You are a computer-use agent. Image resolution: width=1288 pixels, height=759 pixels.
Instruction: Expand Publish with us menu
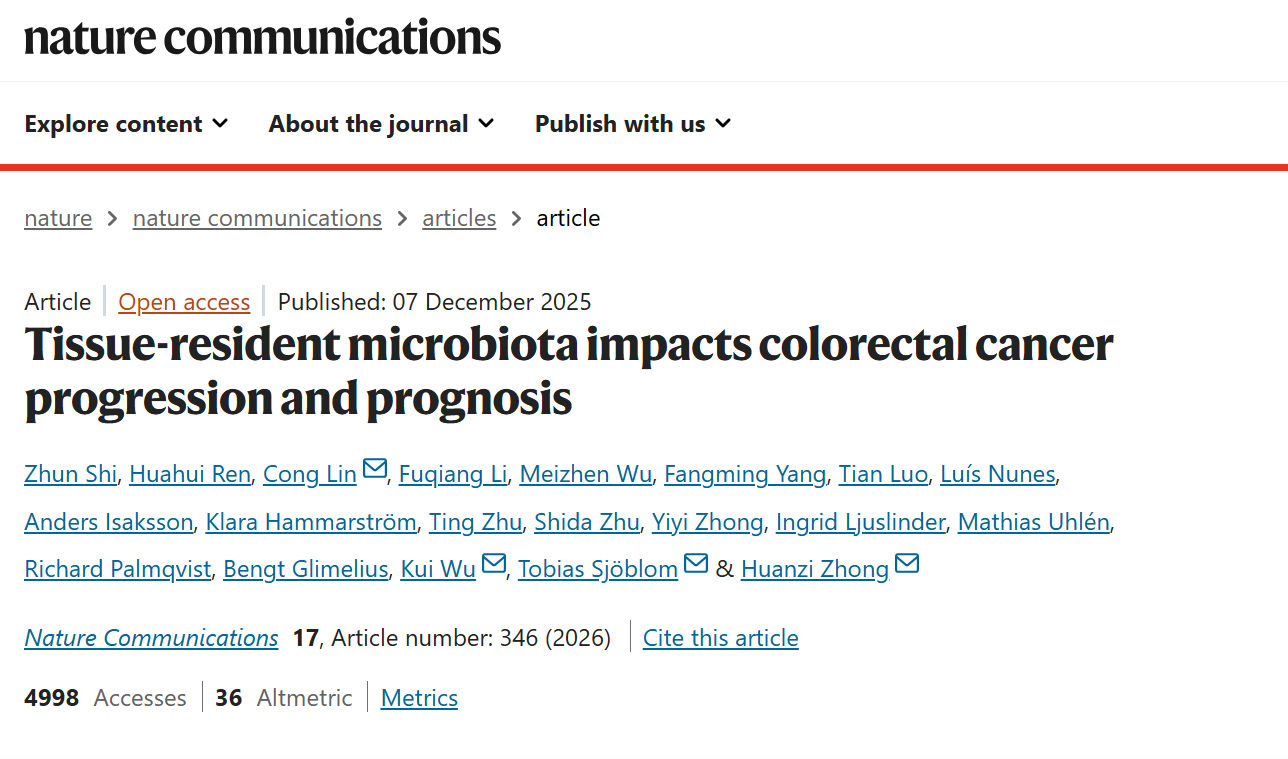pos(633,124)
